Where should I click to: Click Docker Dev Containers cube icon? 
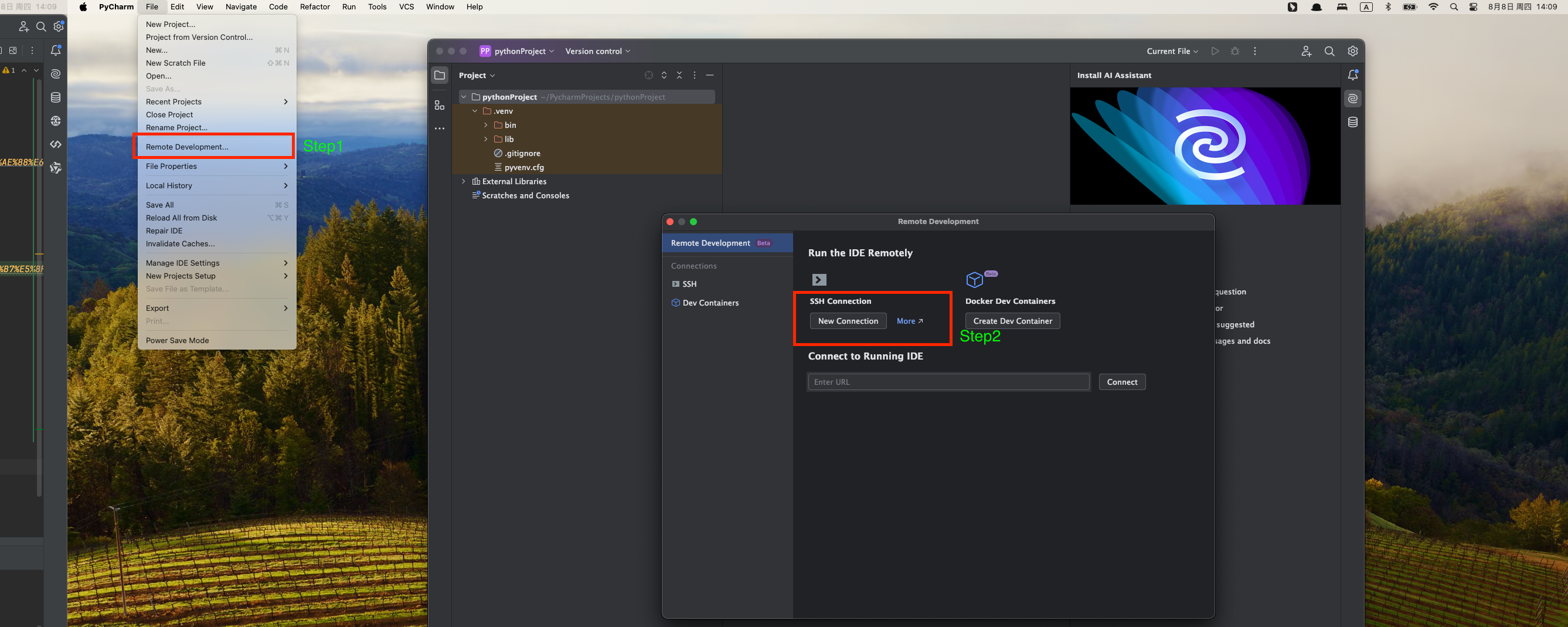tap(975, 280)
